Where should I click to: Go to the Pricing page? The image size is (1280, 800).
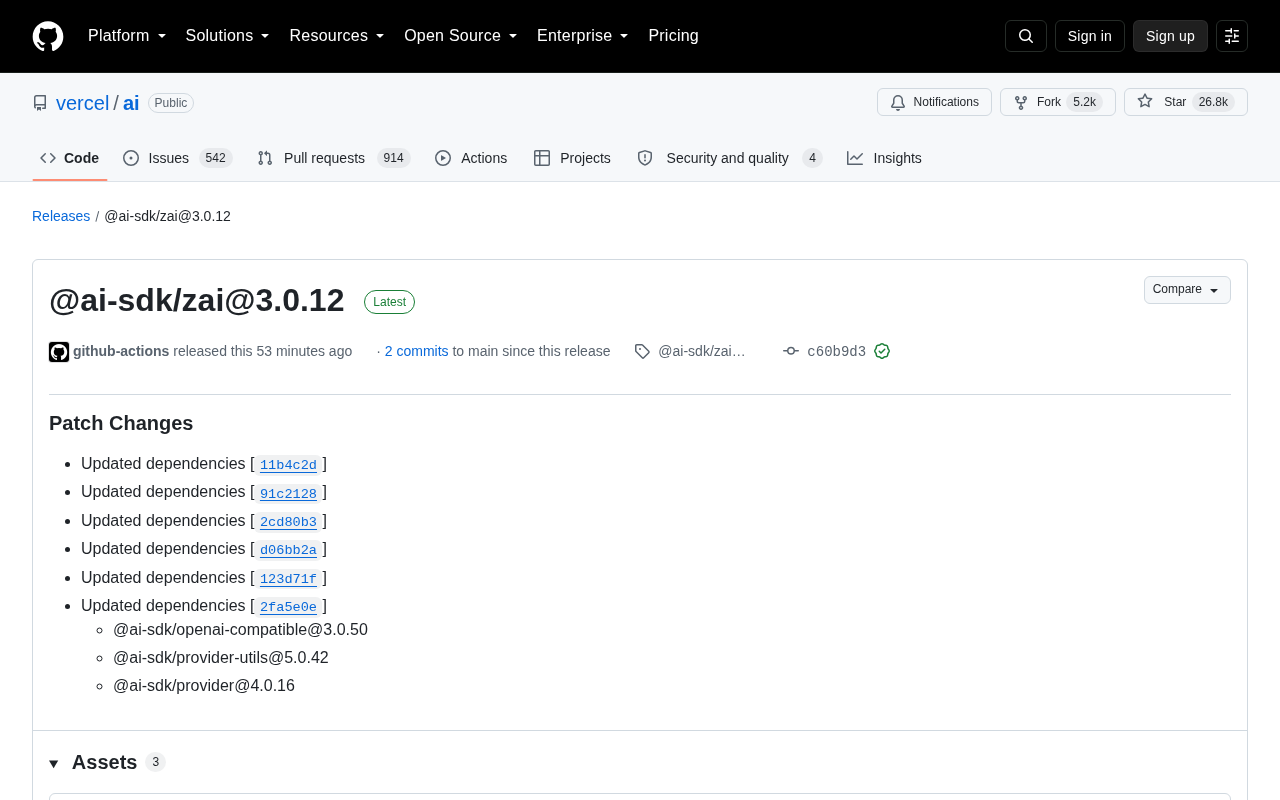point(673,36)
